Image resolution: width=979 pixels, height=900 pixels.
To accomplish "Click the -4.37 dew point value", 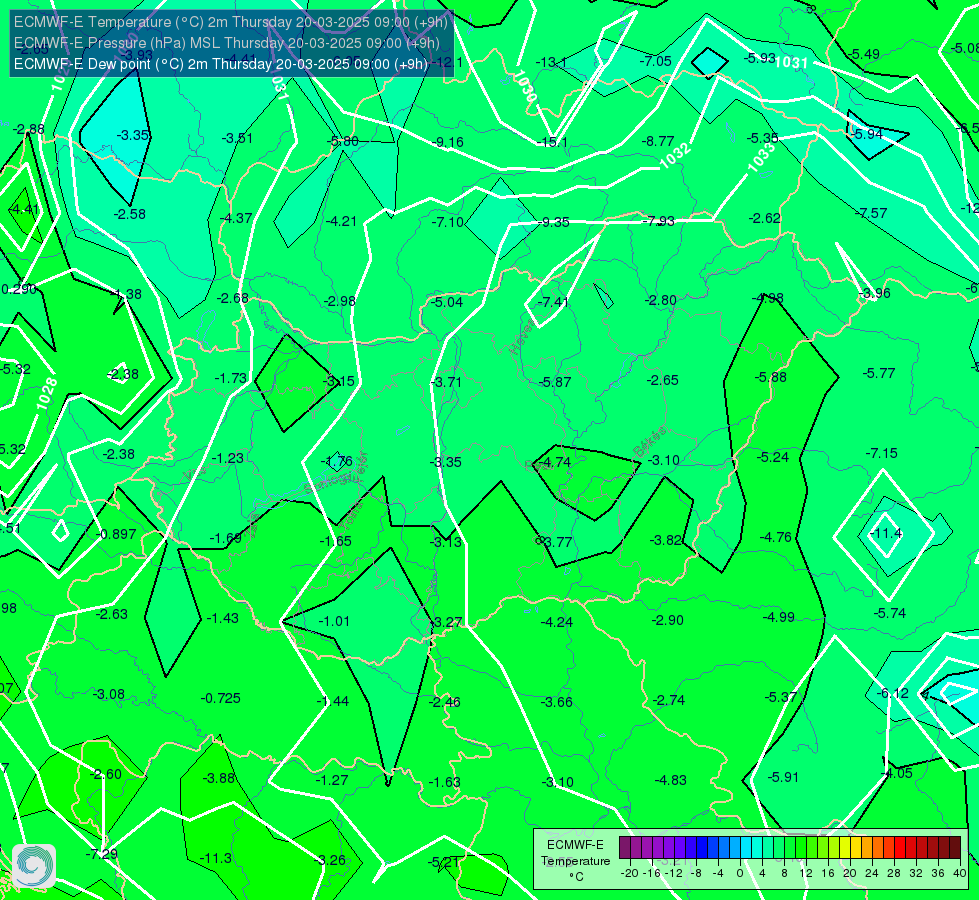I will 236,219.
